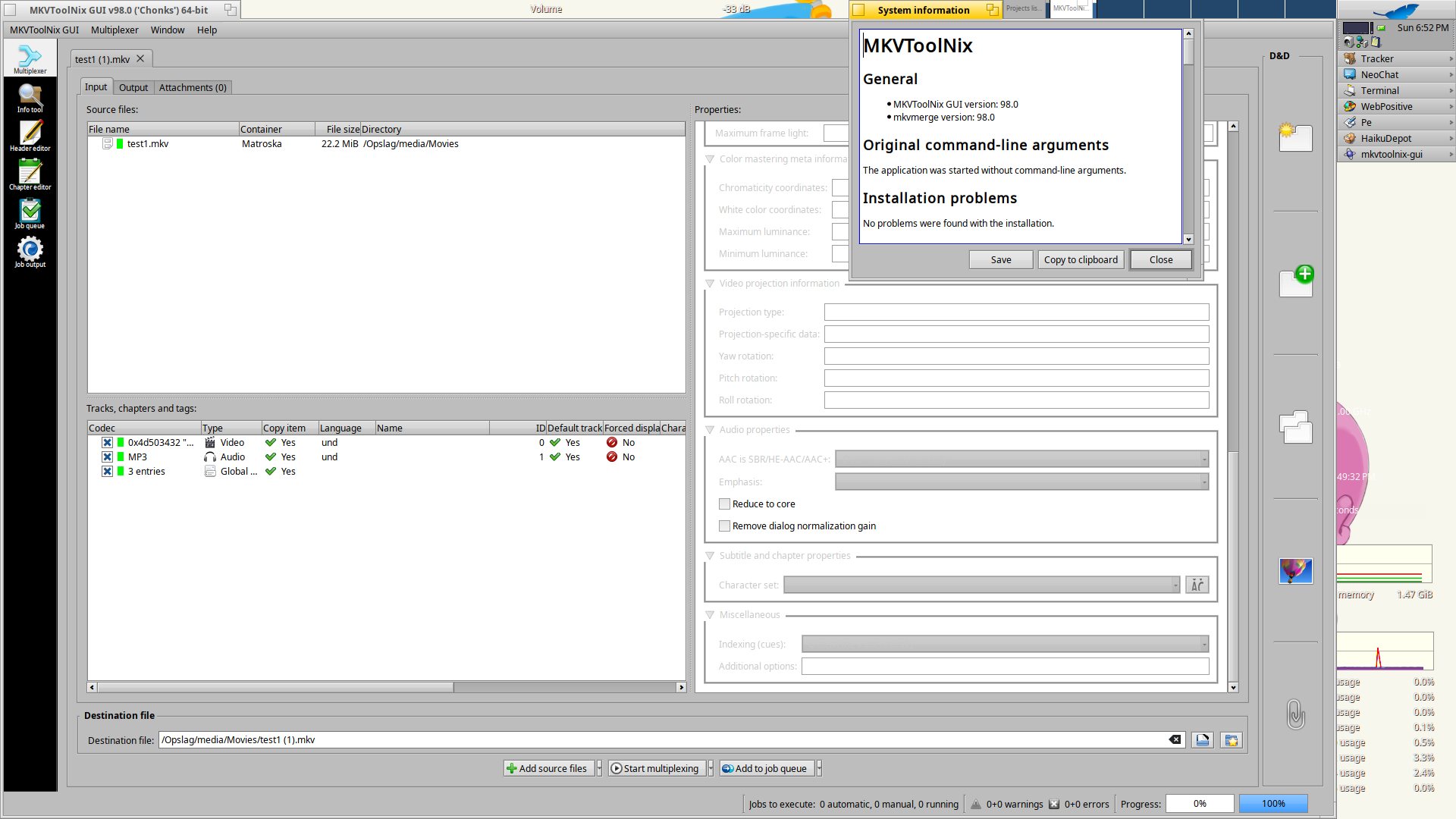Click the warnings triangle icon in the status bar
Image resolution: width=1456 pixels, height=819 pixels.
[976, 804]
